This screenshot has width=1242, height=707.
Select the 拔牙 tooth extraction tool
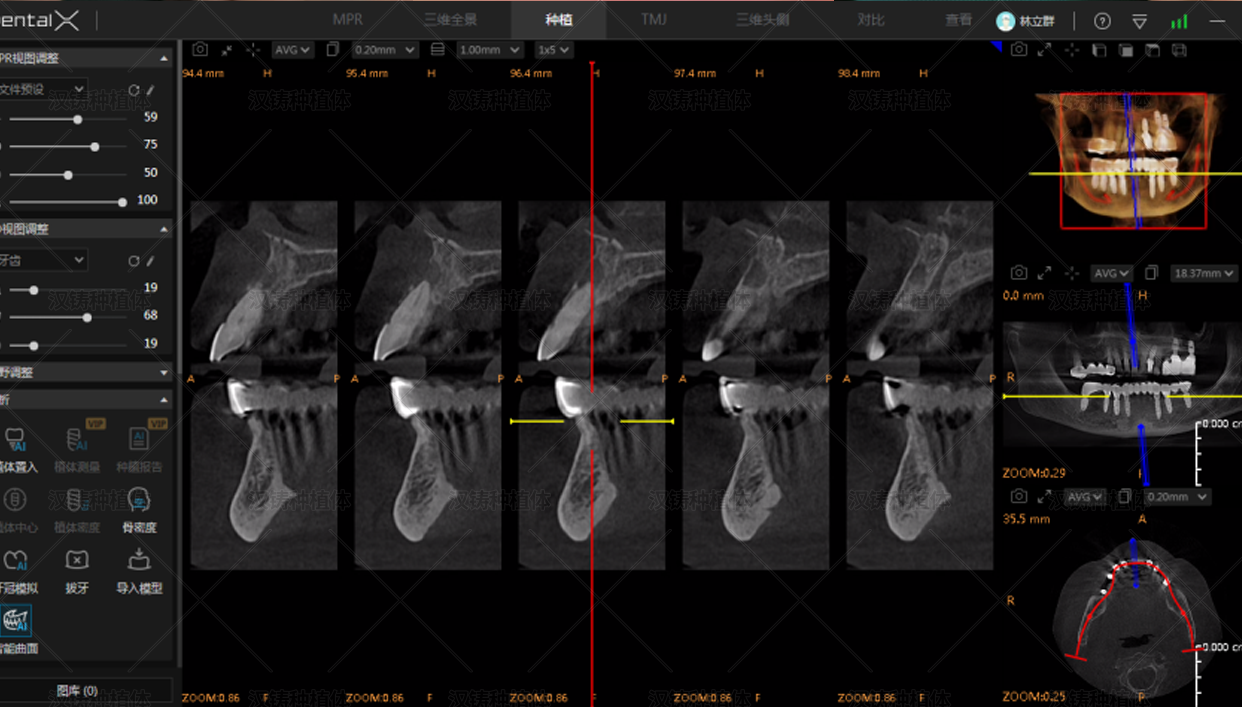pos(77,570)
